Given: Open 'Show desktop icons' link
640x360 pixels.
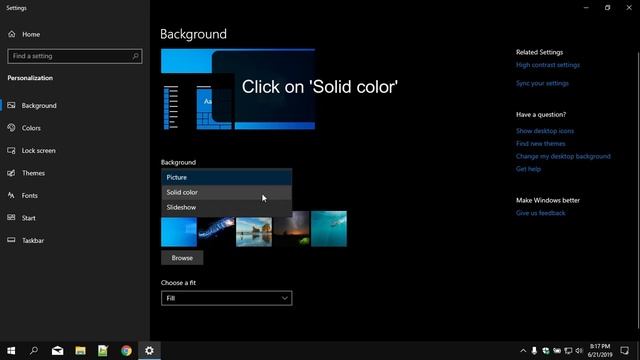Looking at the screenshot, I should 545,131.
